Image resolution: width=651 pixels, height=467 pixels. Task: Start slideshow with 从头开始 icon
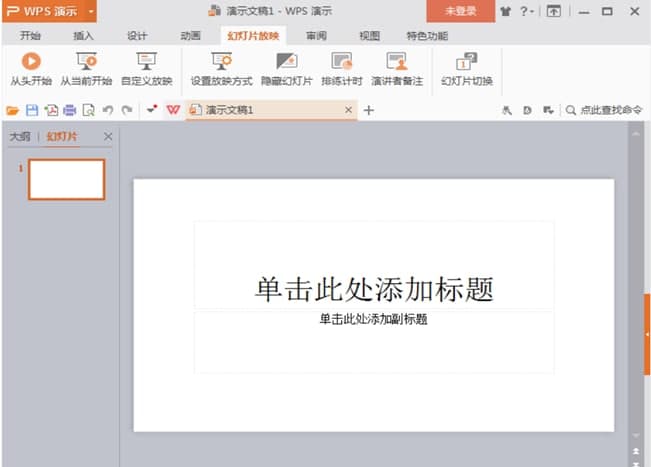coord(30,62)
